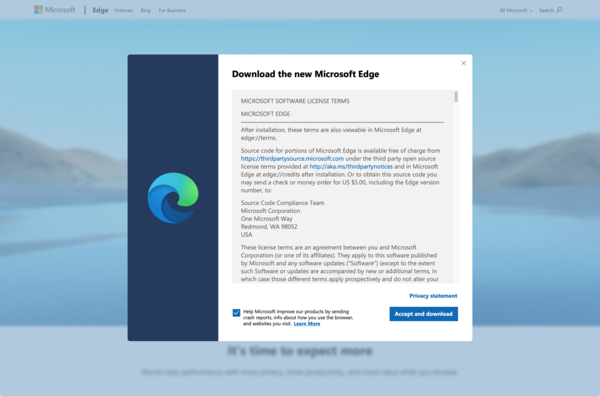Click 'One Microsoft Way' address line

click(x=267, y=218)
